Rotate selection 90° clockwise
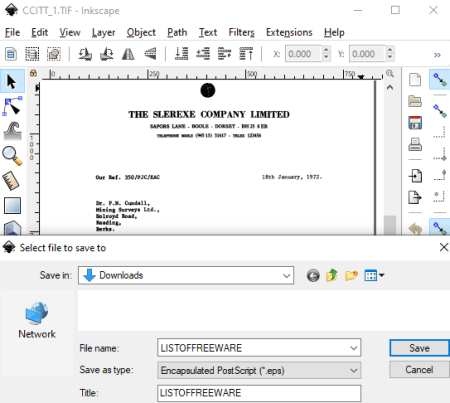The width and height of the screenshot is (450, 403). point(107,54)
